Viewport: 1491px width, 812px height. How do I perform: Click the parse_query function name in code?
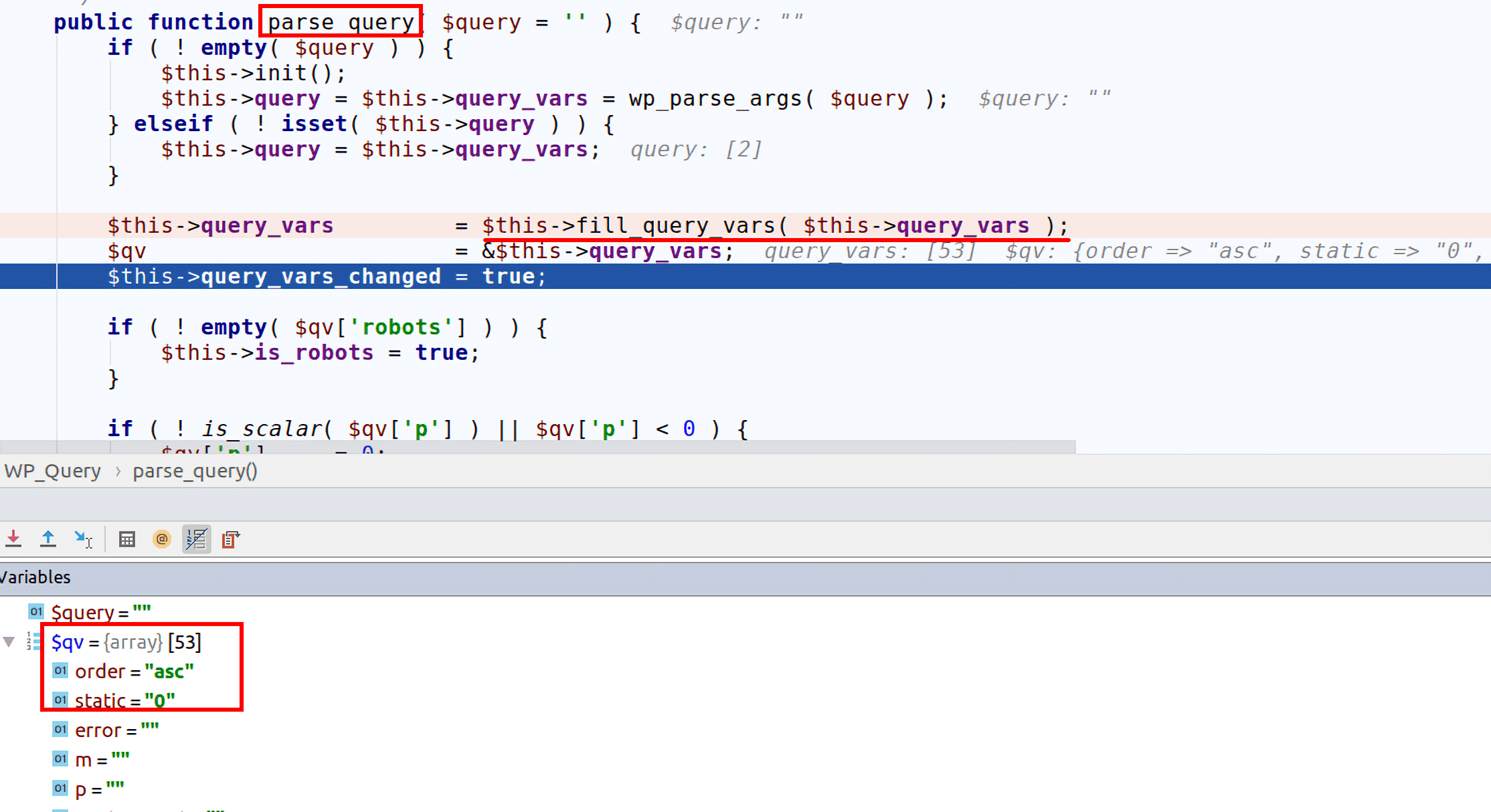tap(341, 22)
